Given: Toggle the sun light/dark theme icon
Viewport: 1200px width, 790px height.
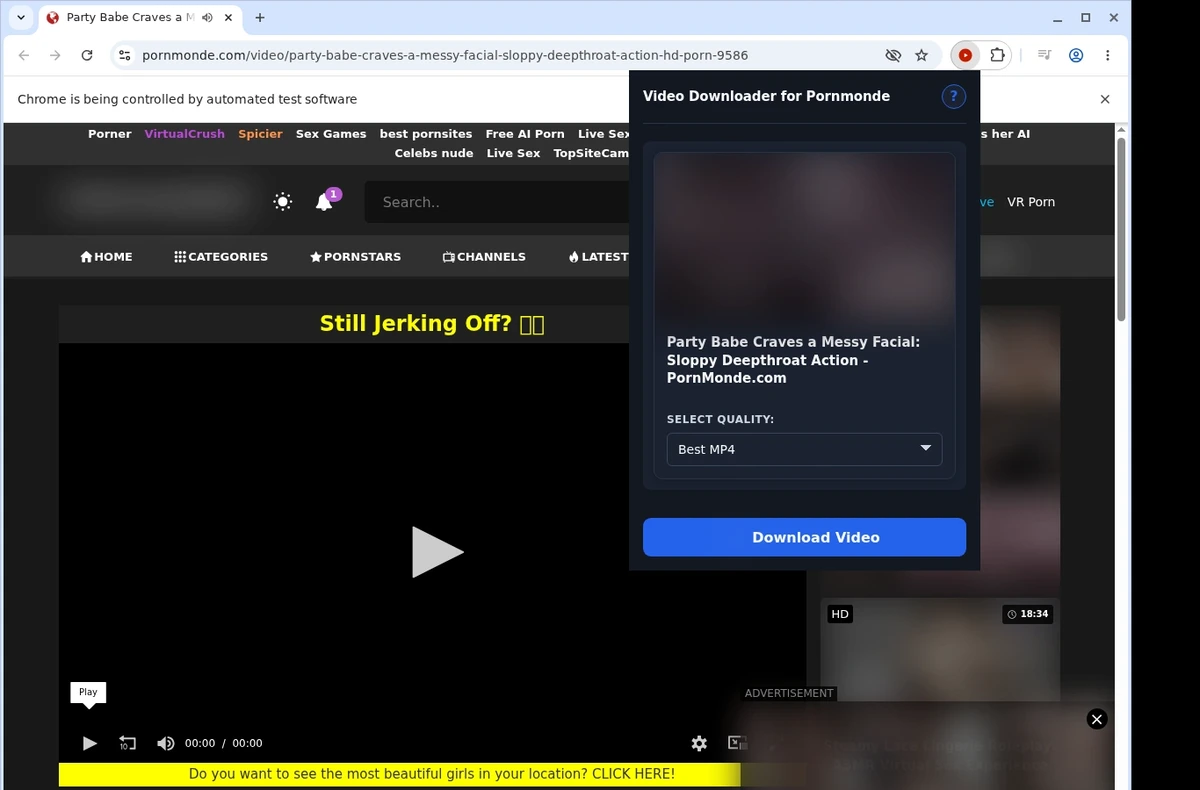Looking at the screenshot, I should (283, 202).
